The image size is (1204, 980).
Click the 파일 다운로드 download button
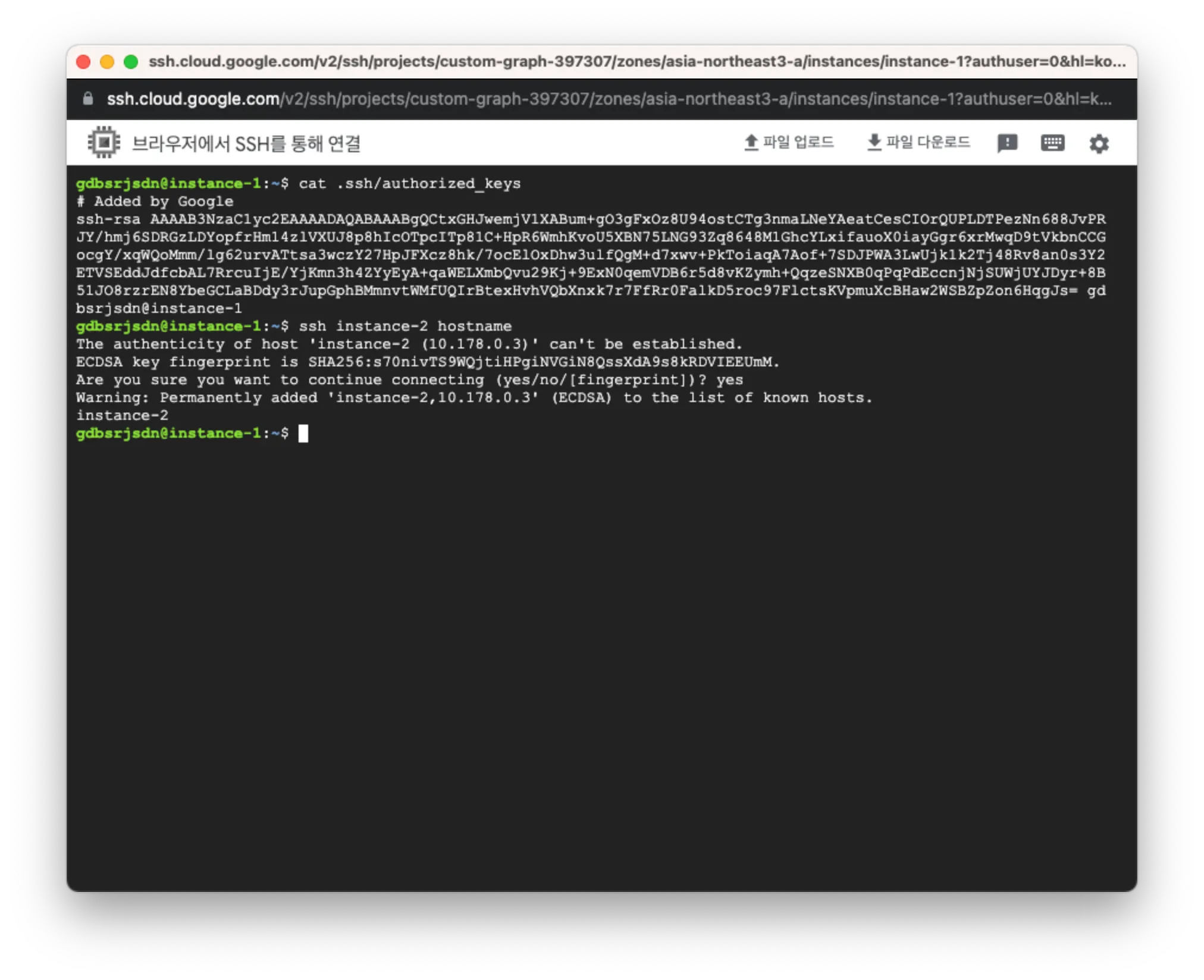918,143
